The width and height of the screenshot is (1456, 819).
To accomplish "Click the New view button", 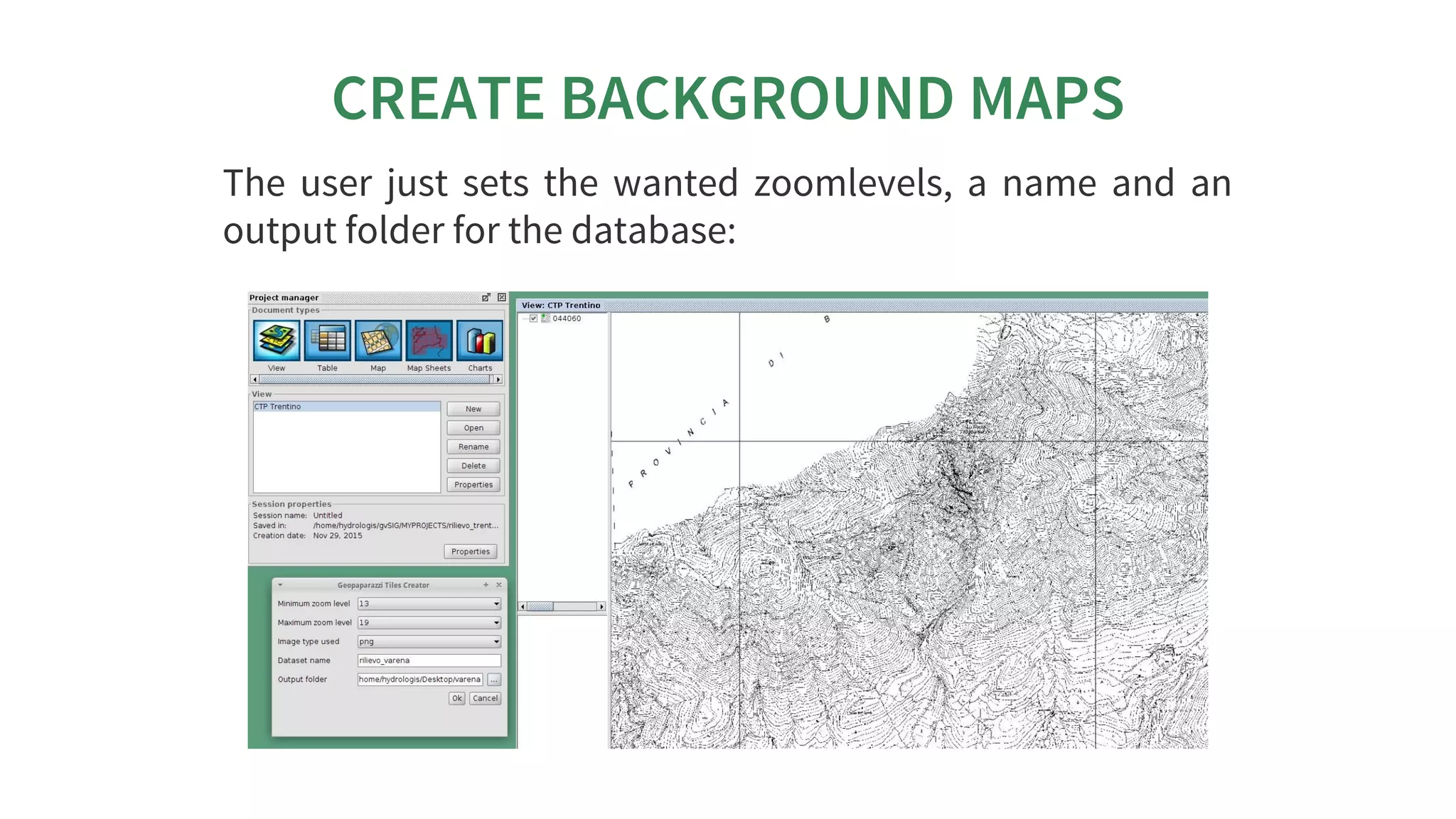I will tap(473, 409).
